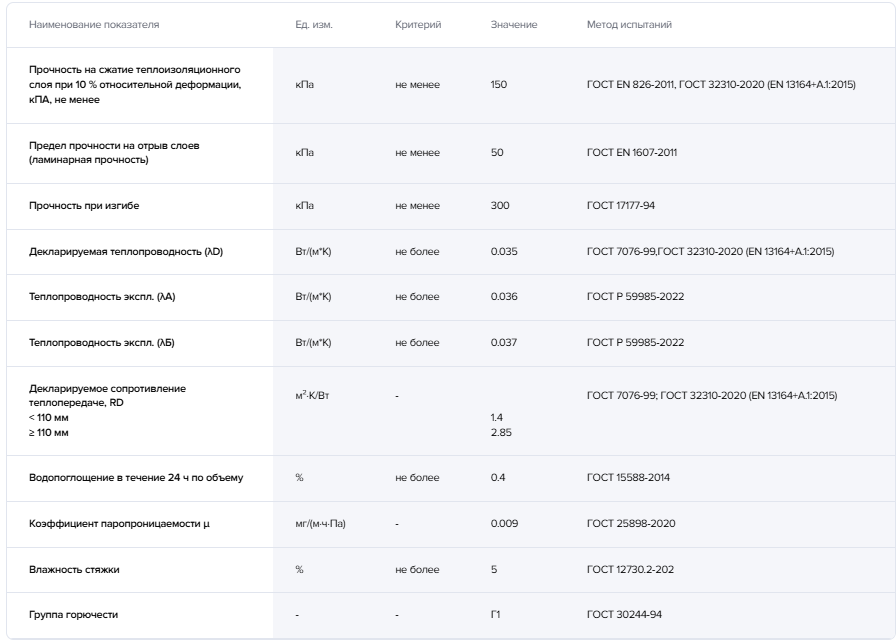Click the compression strength value 150
The width and height of the screenshot is (896, 644).
[x=499, y=84]
